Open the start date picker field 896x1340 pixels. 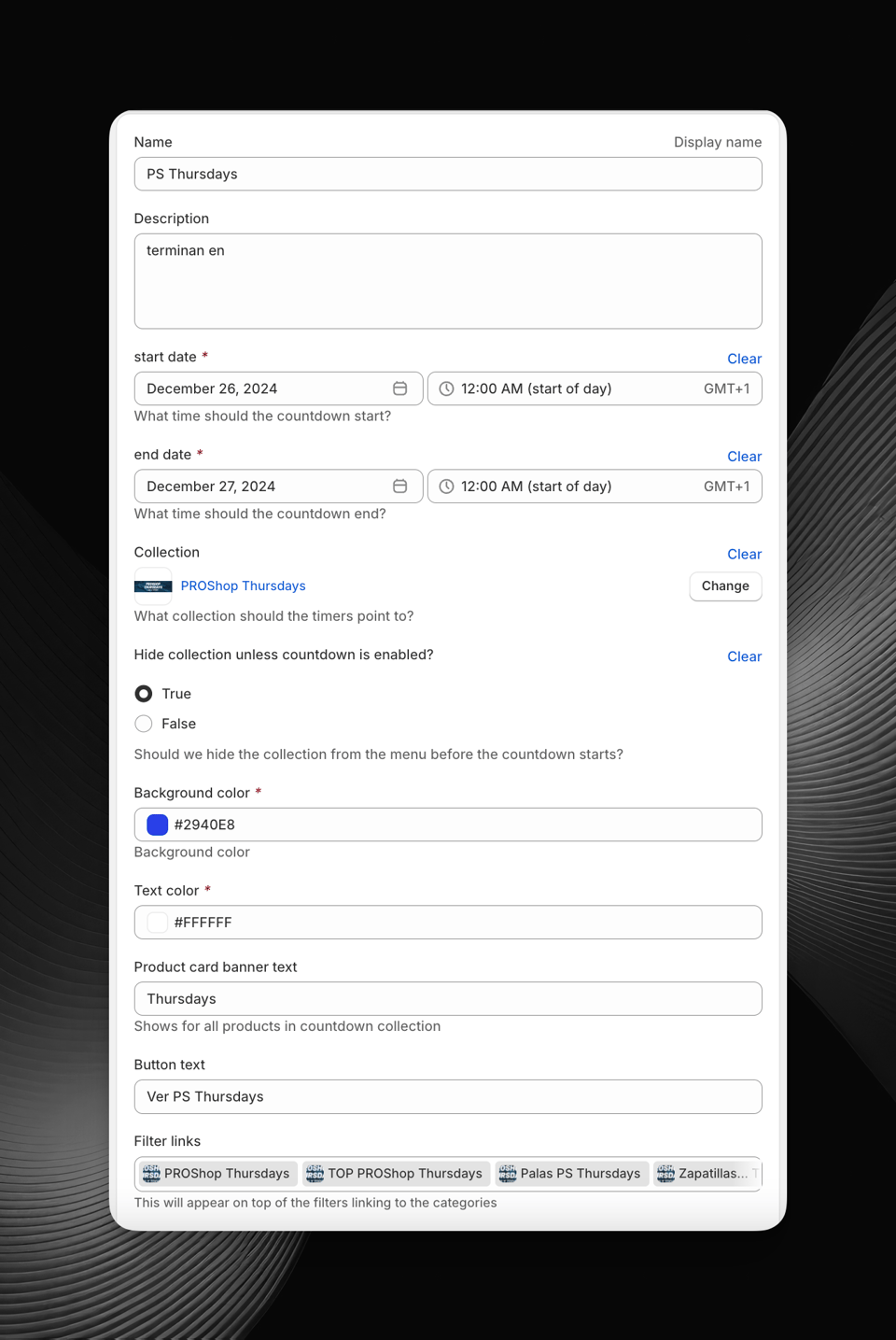(278, 388)
